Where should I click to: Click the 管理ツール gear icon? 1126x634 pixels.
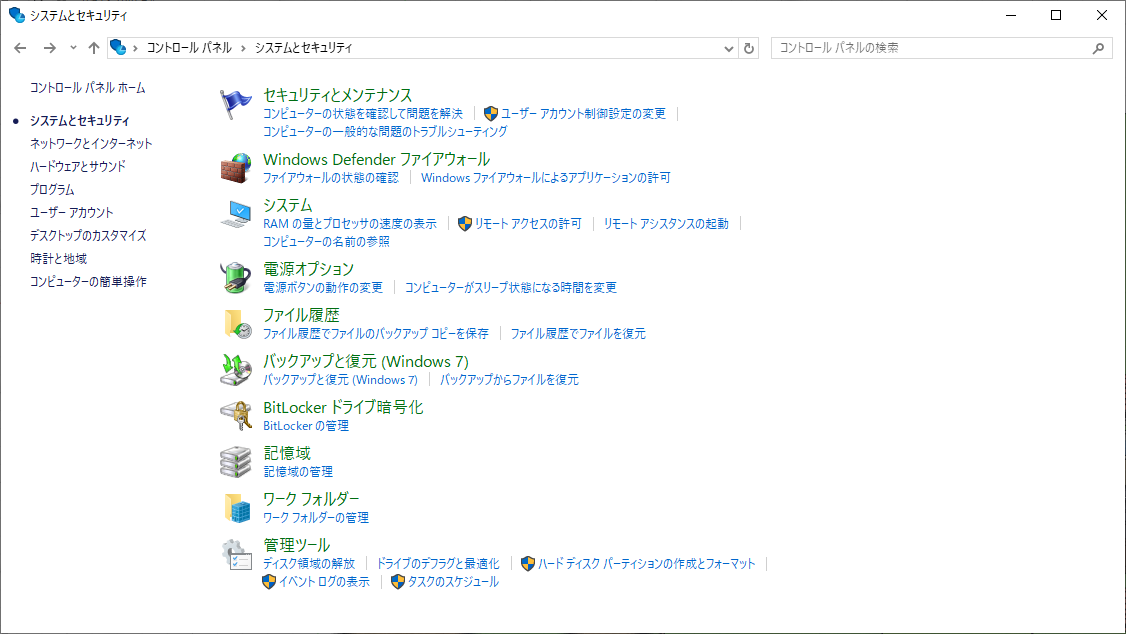236,554
